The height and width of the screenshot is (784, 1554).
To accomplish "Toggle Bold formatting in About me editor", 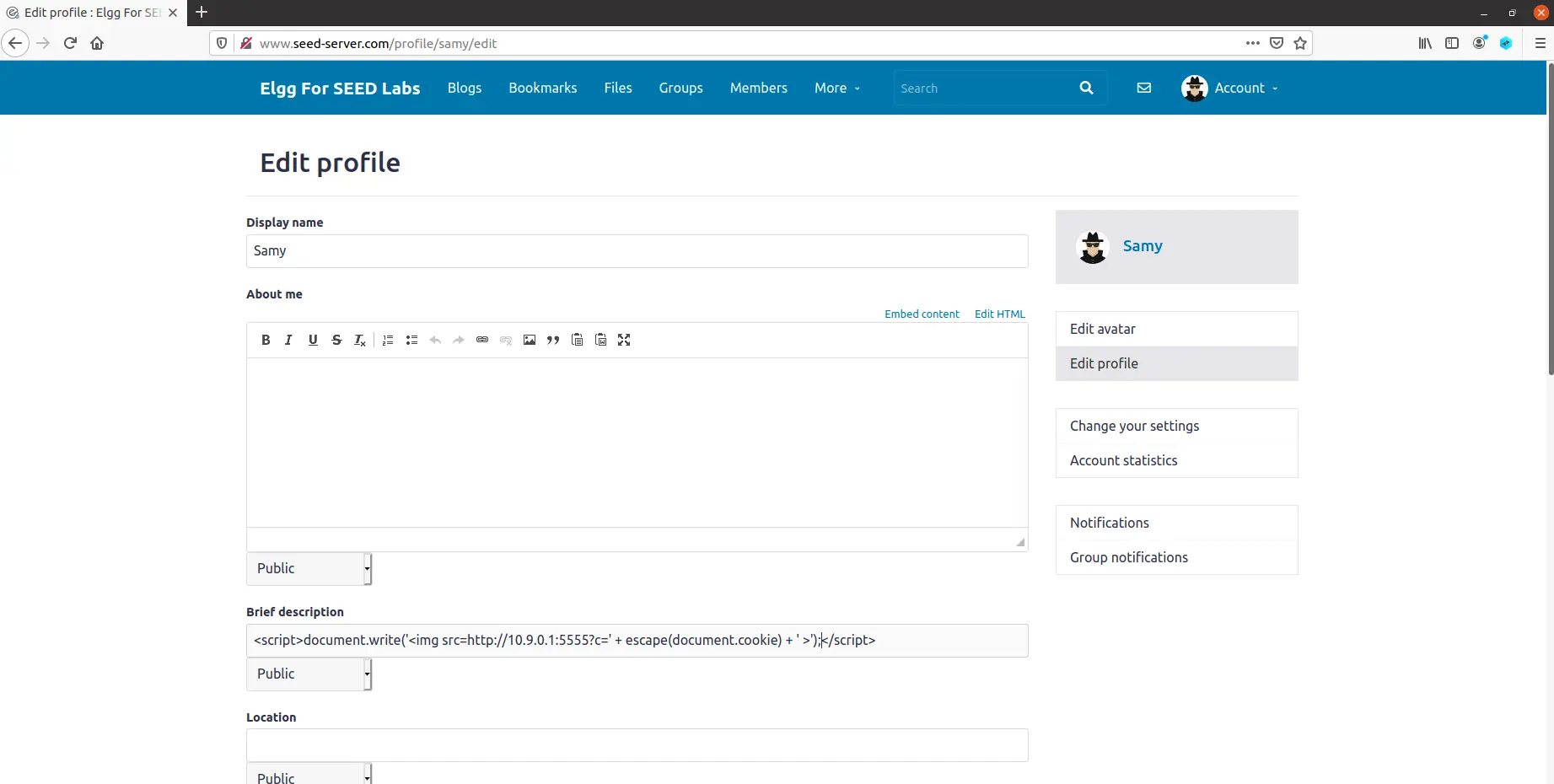I will point(266,340).
